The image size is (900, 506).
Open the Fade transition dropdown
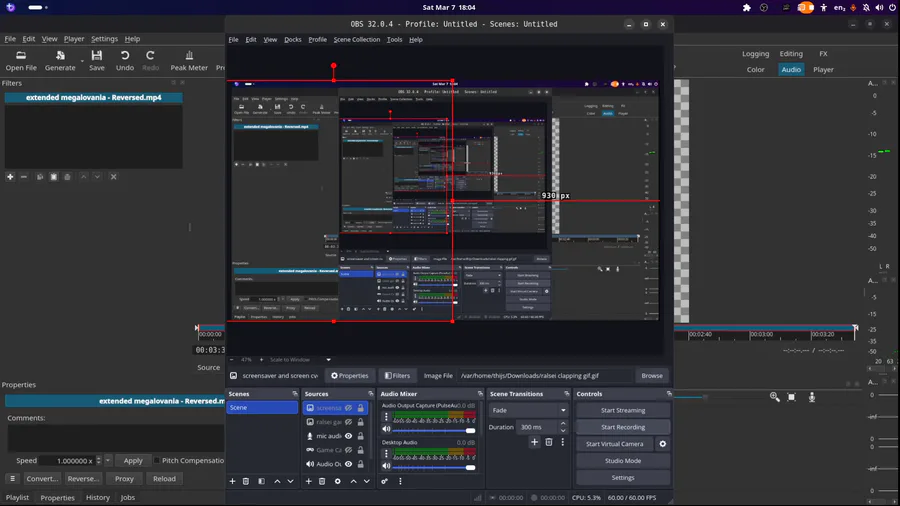click(x=528, y=410)
